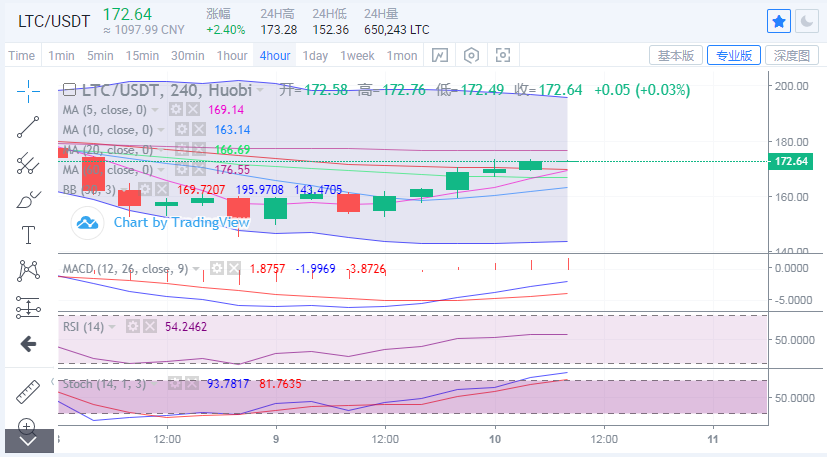
Task: Switch to 基本版 basic view
Action: pyautogui.click(x=676, y=55)
